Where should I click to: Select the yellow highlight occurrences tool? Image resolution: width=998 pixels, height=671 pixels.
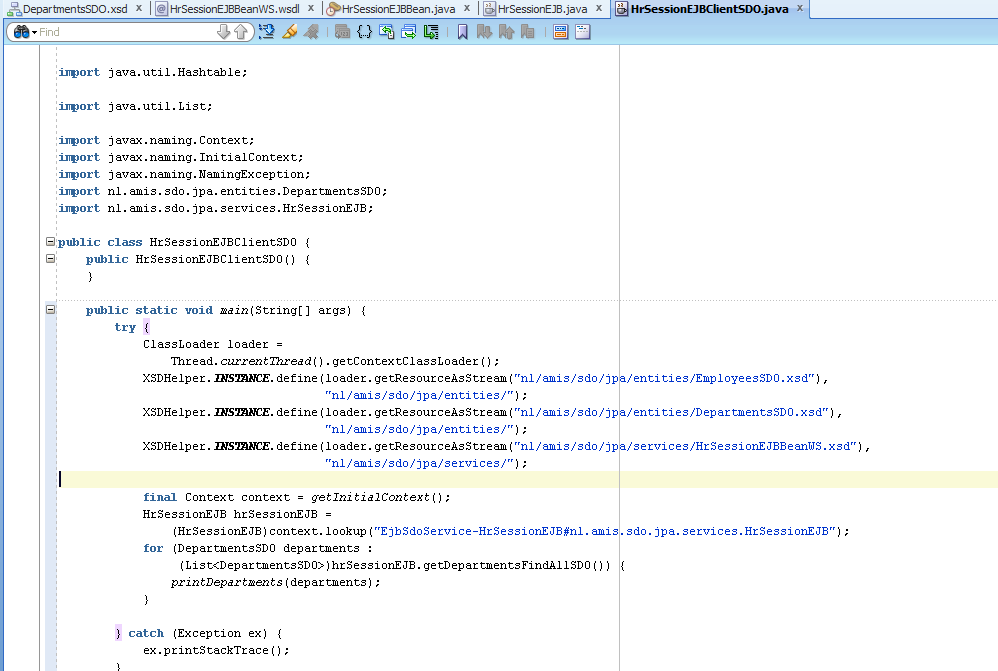289,31
